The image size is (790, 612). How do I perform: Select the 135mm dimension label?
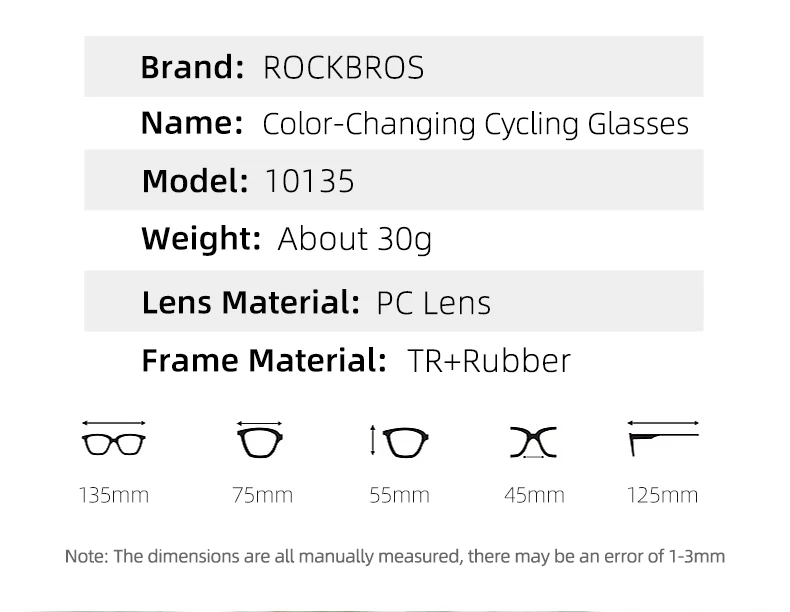tap(114, 495)
